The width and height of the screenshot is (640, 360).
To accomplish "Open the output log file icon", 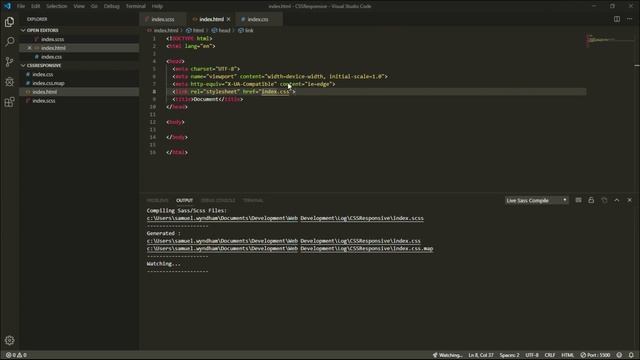I will 604,200.
